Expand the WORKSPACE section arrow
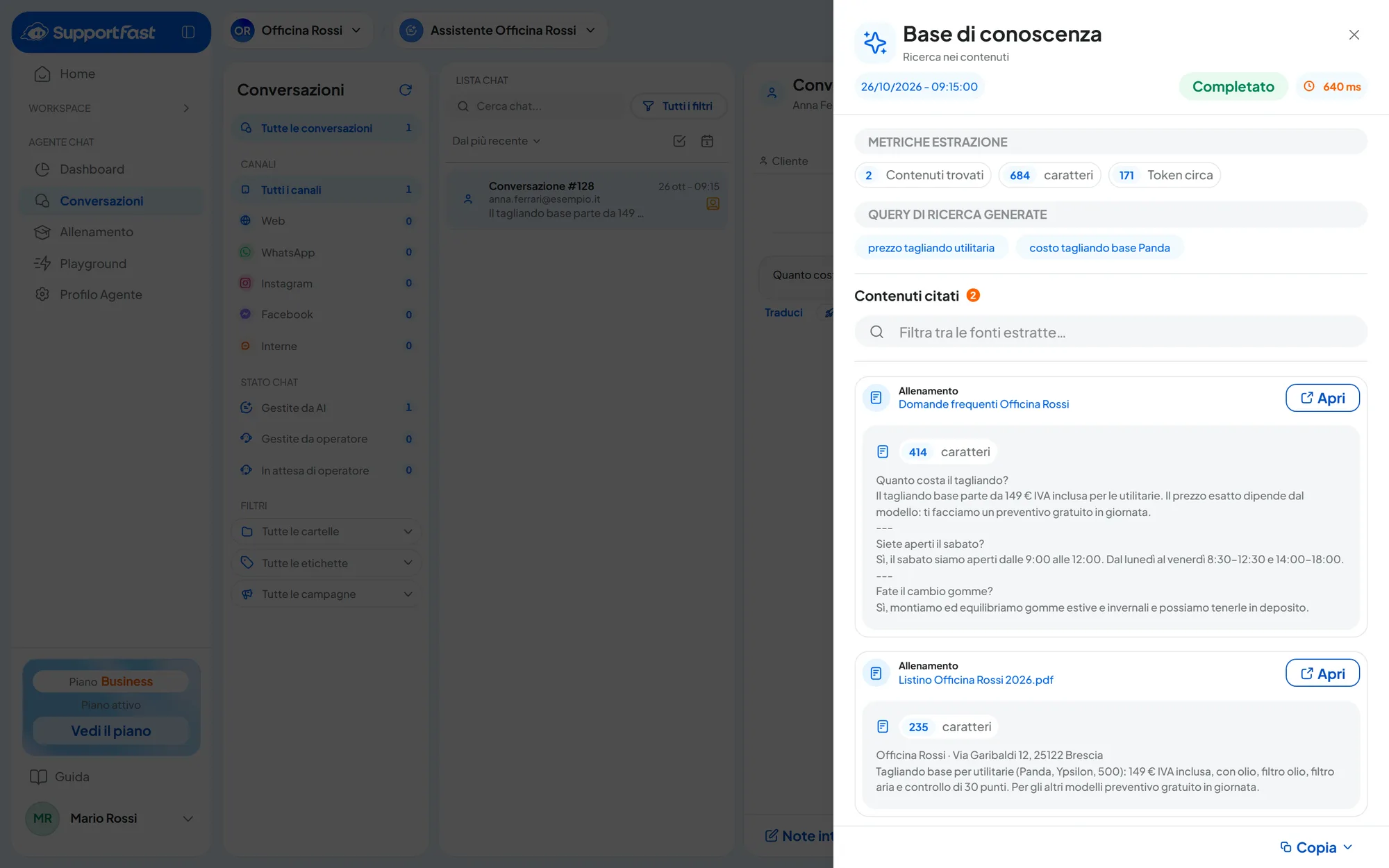 (186, 108)
